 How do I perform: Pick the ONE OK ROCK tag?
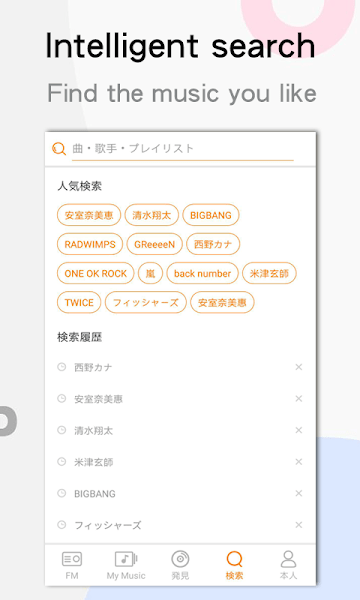click(x=96, y=273)
